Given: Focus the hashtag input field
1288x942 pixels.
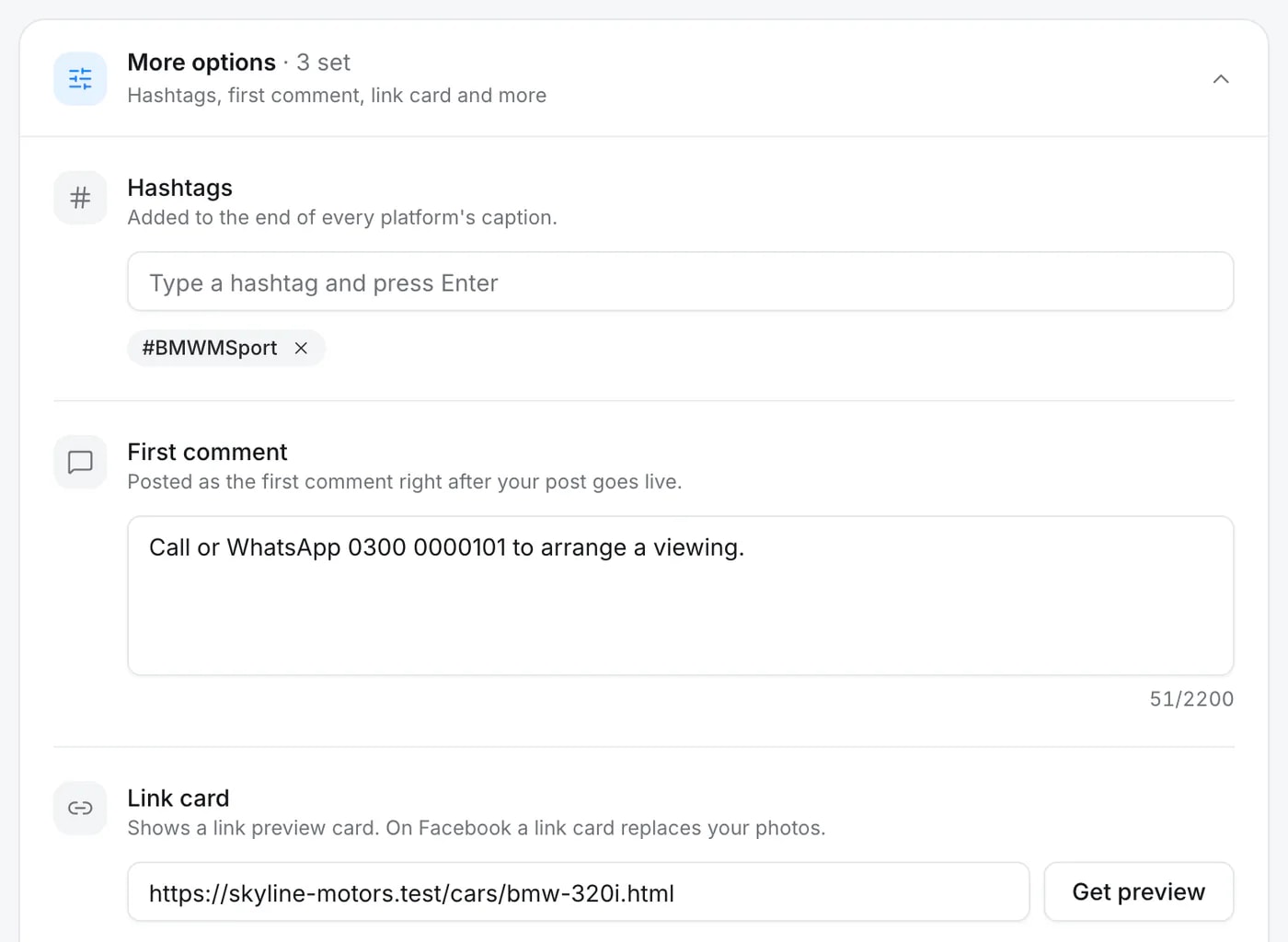Looking at the screenshot, I should coord(680,281).
